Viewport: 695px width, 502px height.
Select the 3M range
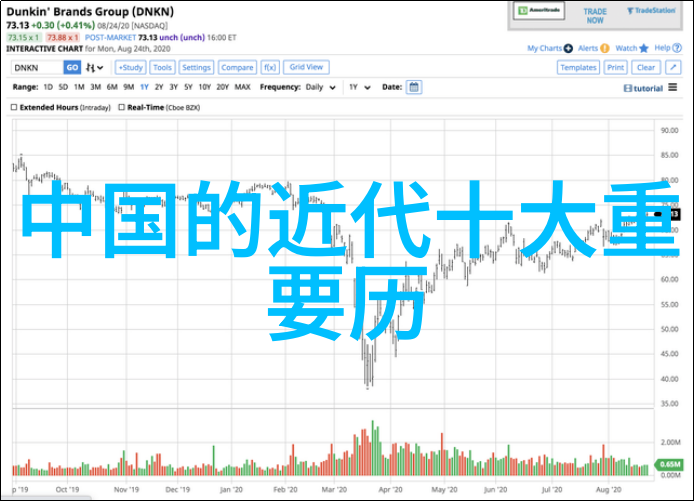click(x=95, y=87)
